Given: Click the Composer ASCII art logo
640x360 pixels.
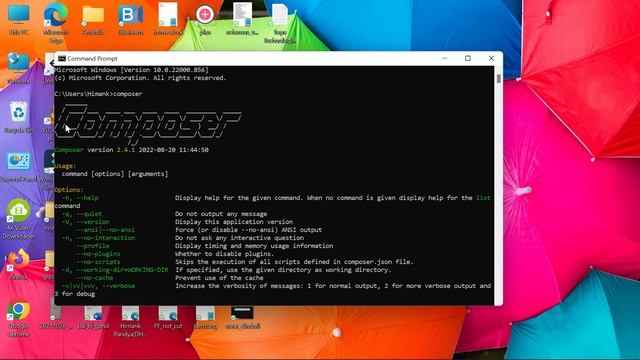Looking at the screenshot, I should tap(148, 124).
